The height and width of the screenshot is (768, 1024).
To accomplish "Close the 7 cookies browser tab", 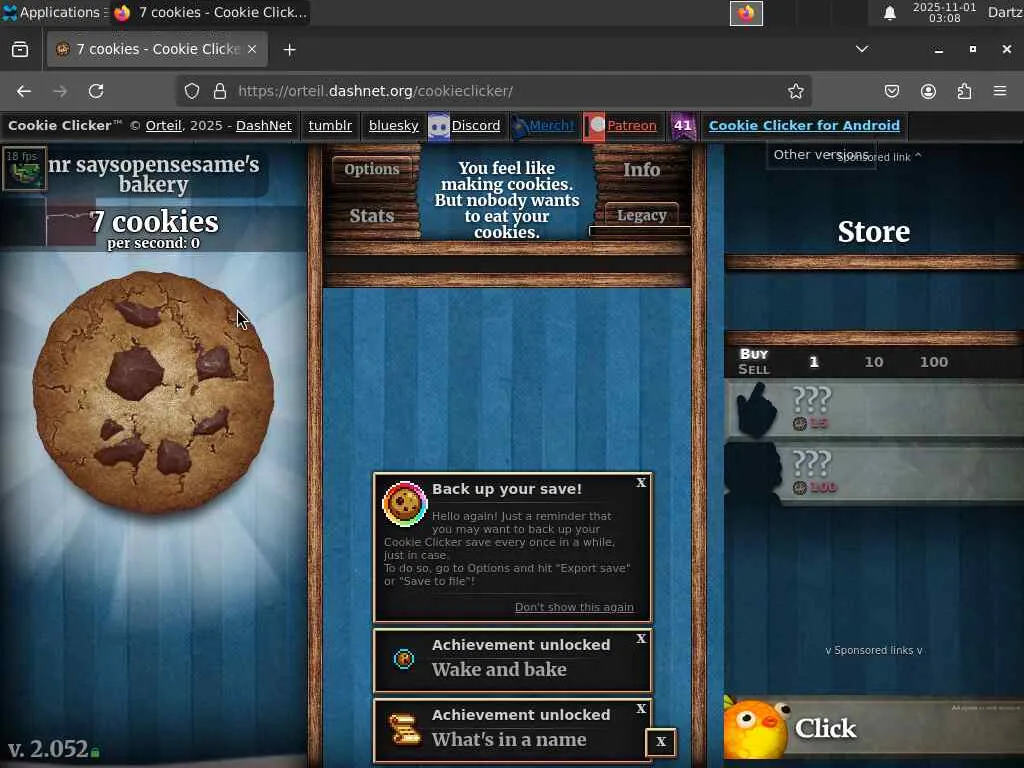I will (252, 49).
